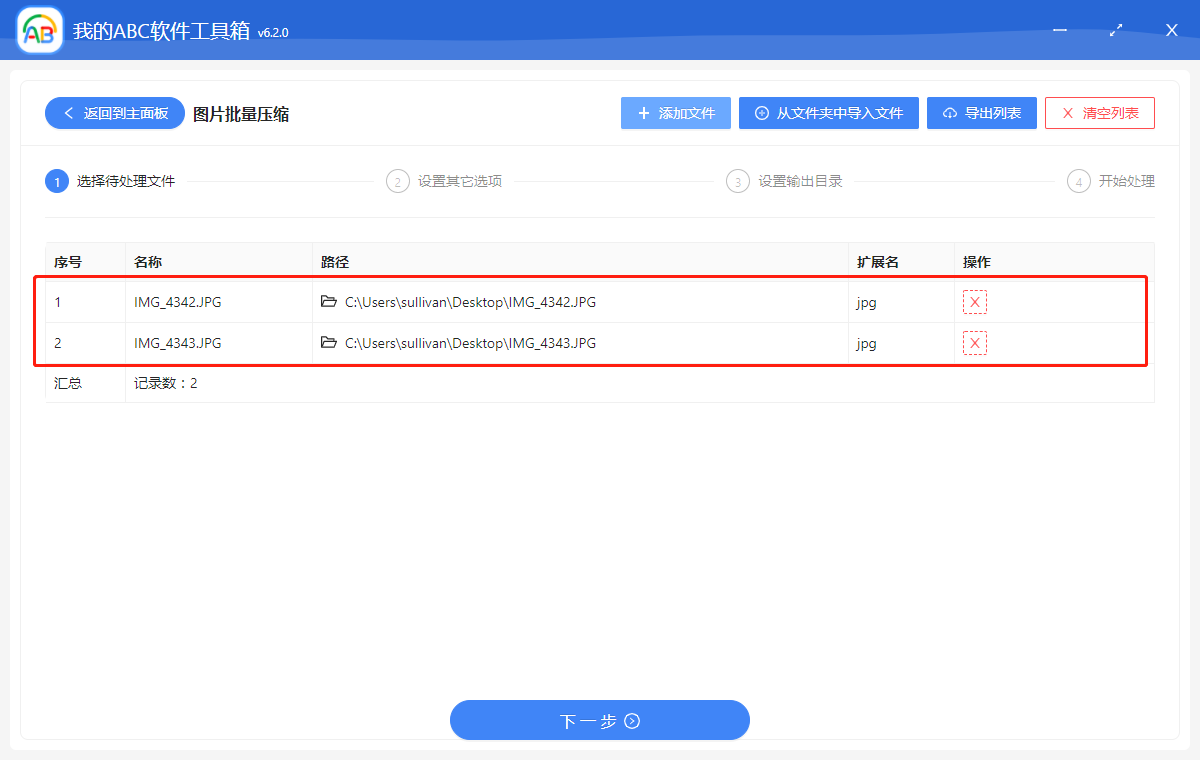This screenshot has width=1200, height=760.
Task: Remove IMG_4343.JPG using its X delete control
Action: (975, 342)
